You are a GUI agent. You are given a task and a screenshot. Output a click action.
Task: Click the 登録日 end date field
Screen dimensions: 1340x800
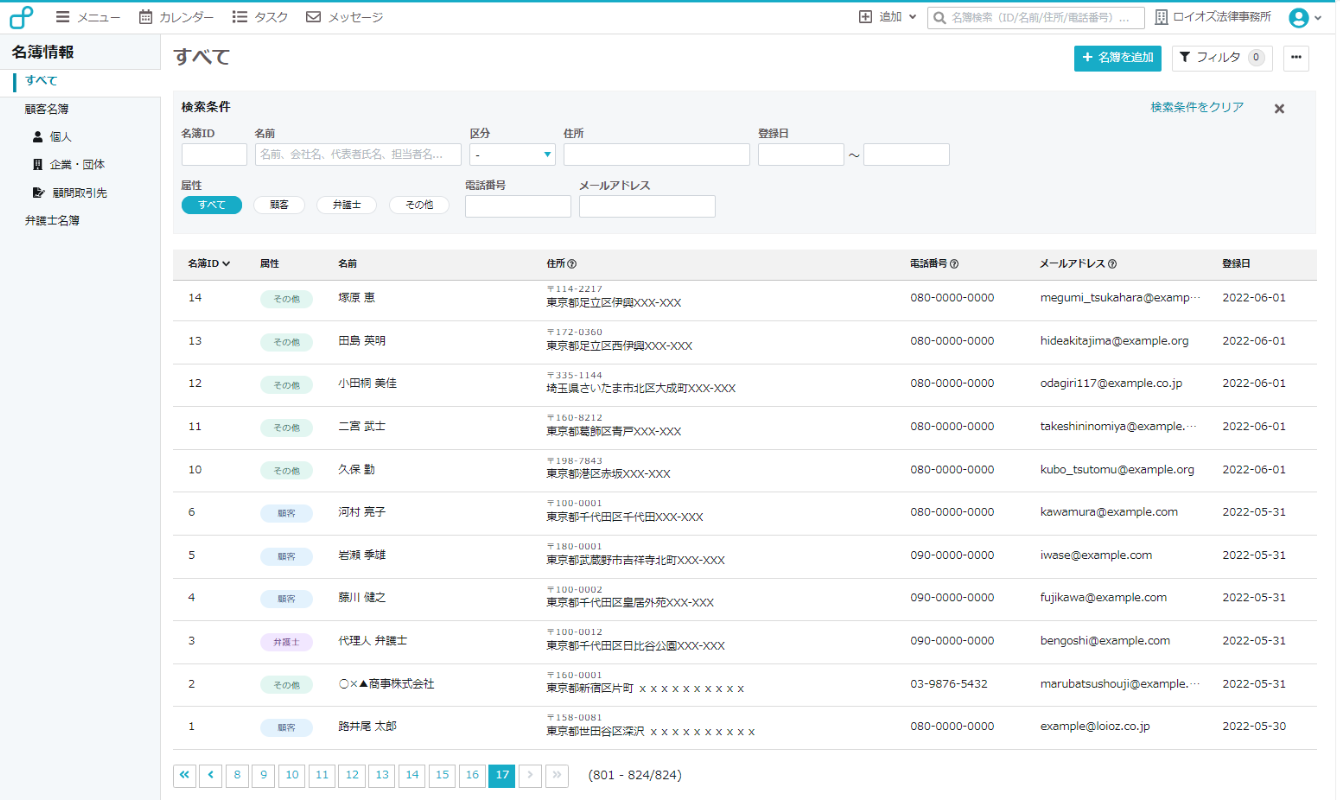click(x=906, y=154)
